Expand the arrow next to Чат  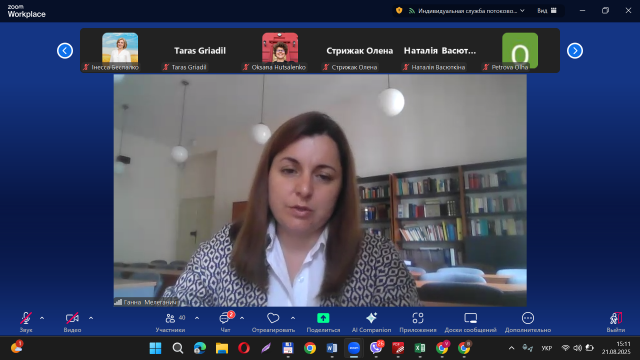pyautogui.click(x=242, y=318)
